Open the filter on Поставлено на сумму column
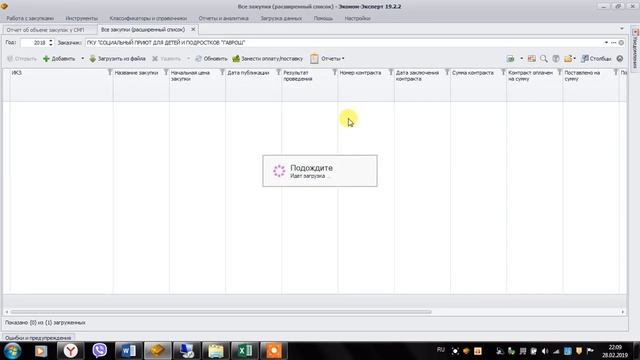The image size is (640, 360). click(x=616, y=72)
